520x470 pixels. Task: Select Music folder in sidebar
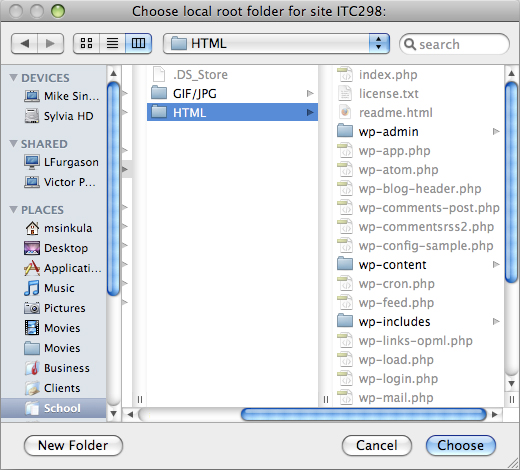click(x=49, y=288)
